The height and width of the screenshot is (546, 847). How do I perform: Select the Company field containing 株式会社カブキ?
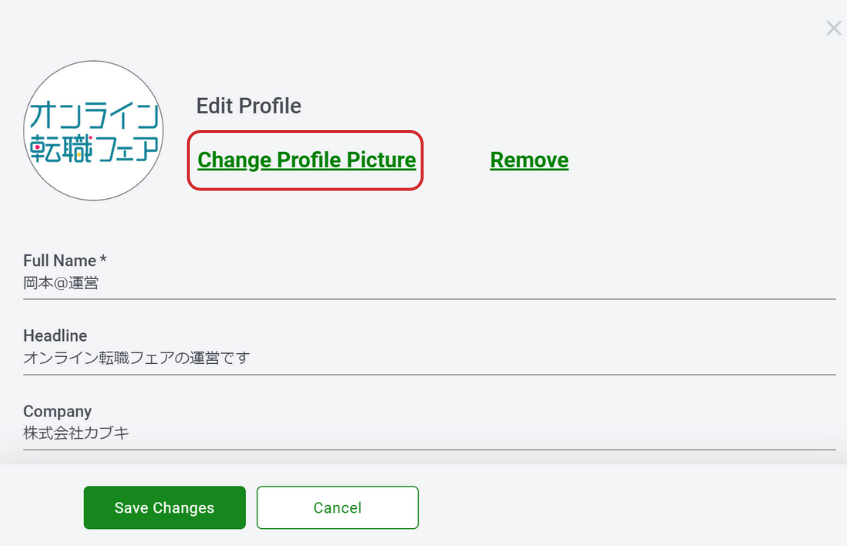click(x=429, y=433)
